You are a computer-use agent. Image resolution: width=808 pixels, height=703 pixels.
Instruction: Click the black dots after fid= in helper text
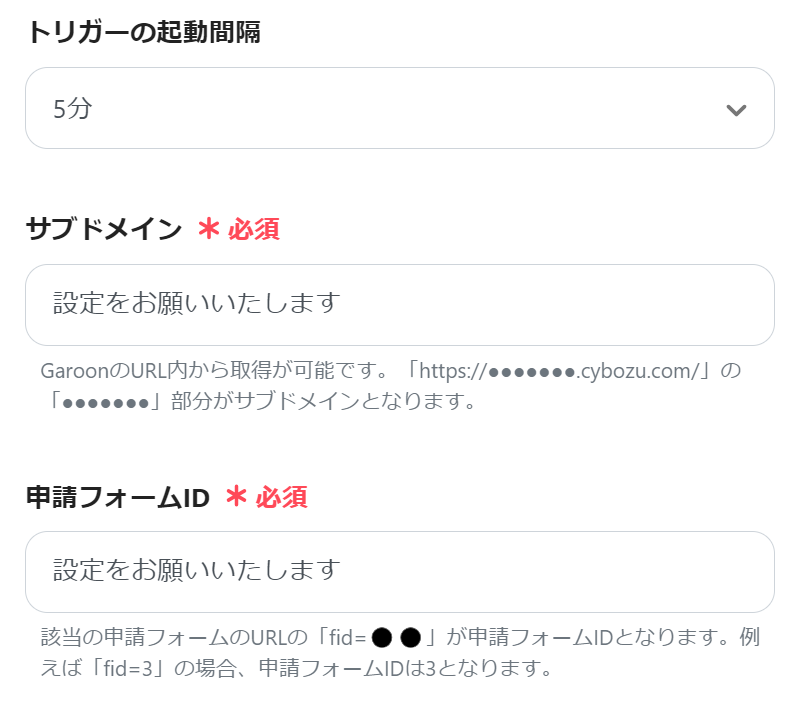click(x=396, y=638)
